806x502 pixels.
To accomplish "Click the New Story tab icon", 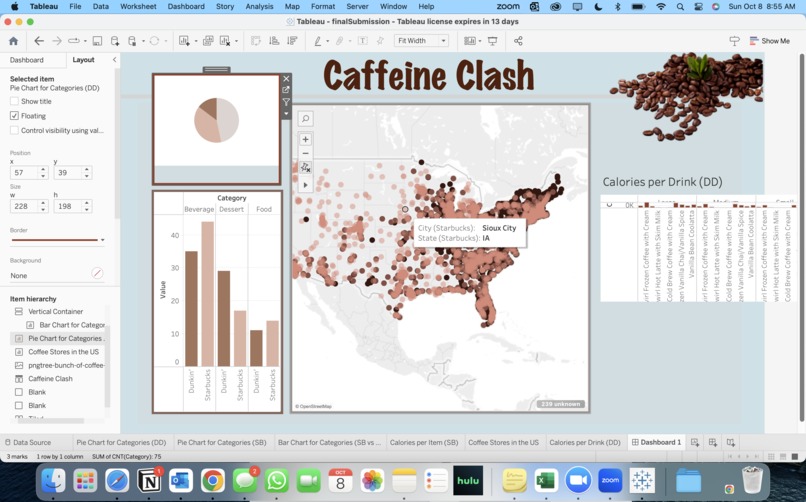I will click(x=730, y=442).
